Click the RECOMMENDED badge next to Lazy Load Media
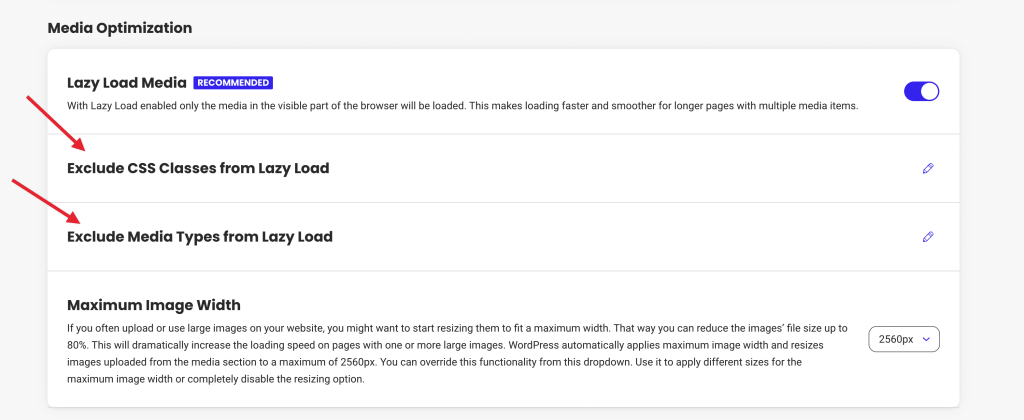 pyautogui.click(x=233, y=83)
